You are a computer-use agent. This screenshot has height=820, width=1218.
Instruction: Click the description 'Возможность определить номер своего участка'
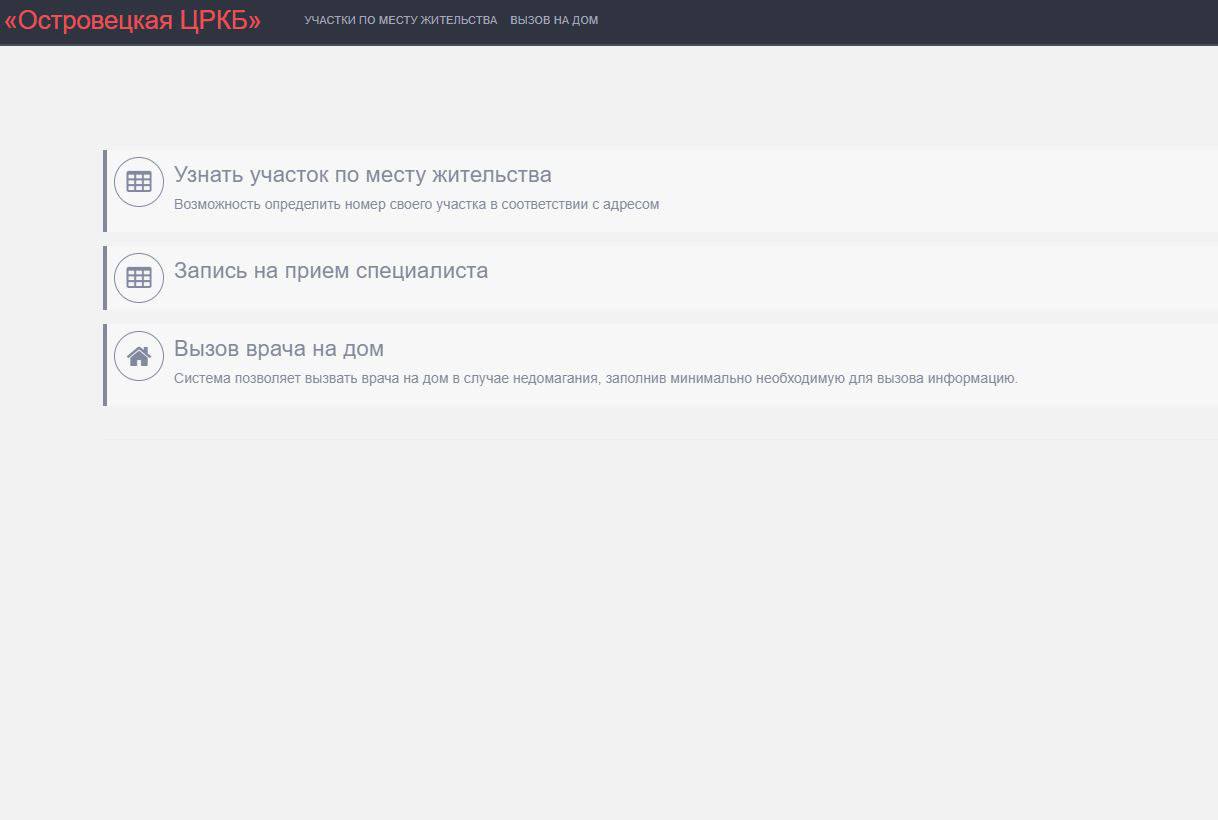[416, 205]
